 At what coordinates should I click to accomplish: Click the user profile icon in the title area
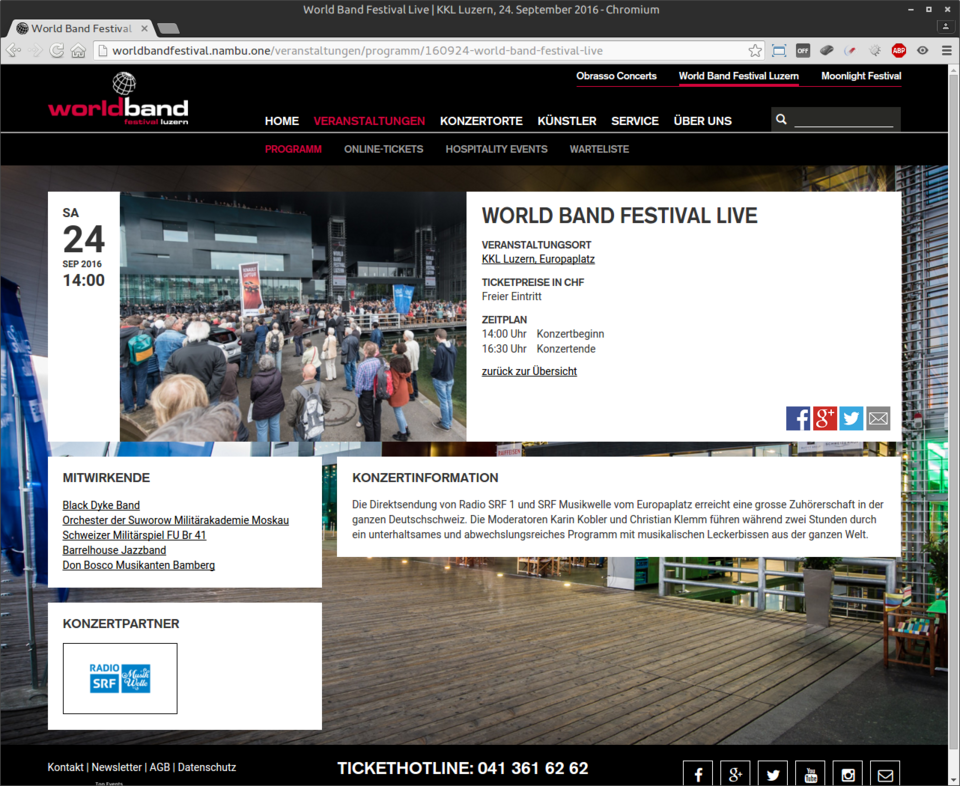click(x=946, y=27)
